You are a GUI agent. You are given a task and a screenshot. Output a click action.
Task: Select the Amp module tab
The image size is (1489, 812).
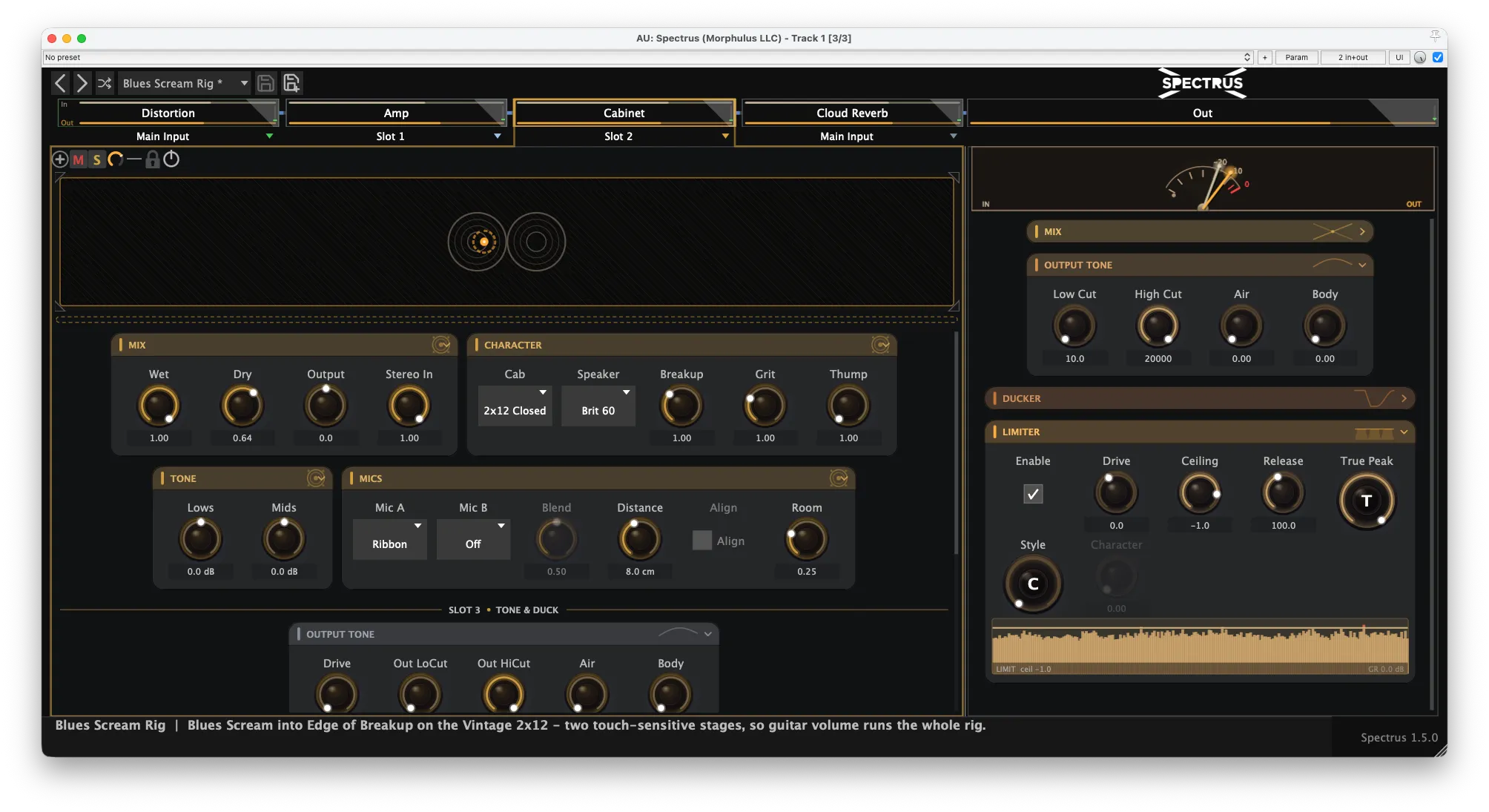click(x=396, y=113)
